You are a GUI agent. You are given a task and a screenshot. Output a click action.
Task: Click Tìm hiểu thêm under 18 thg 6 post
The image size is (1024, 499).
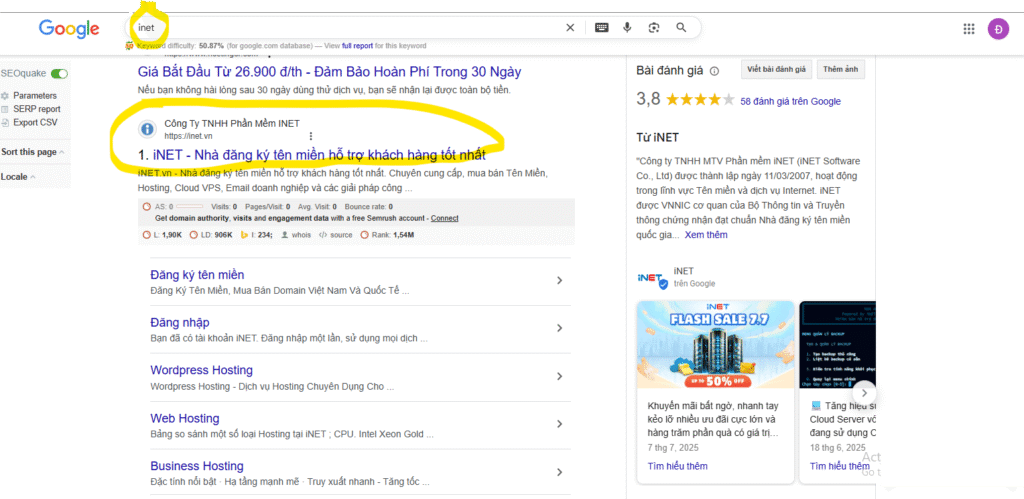point(840,466)
